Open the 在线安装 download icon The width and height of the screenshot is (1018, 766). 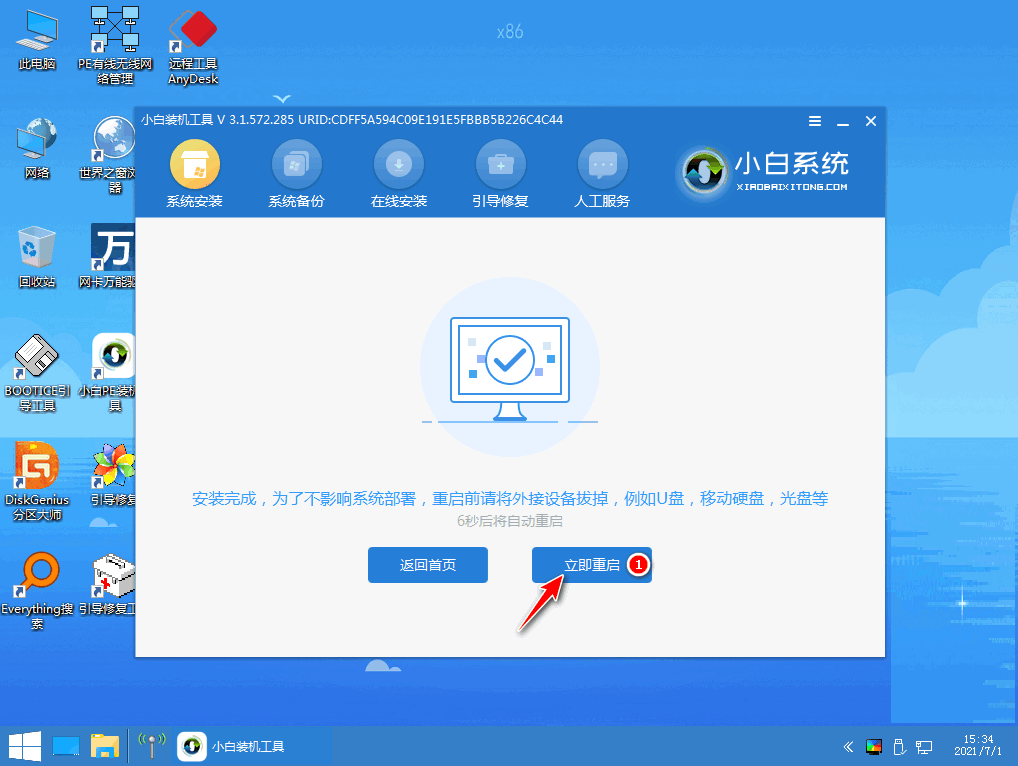399,165
